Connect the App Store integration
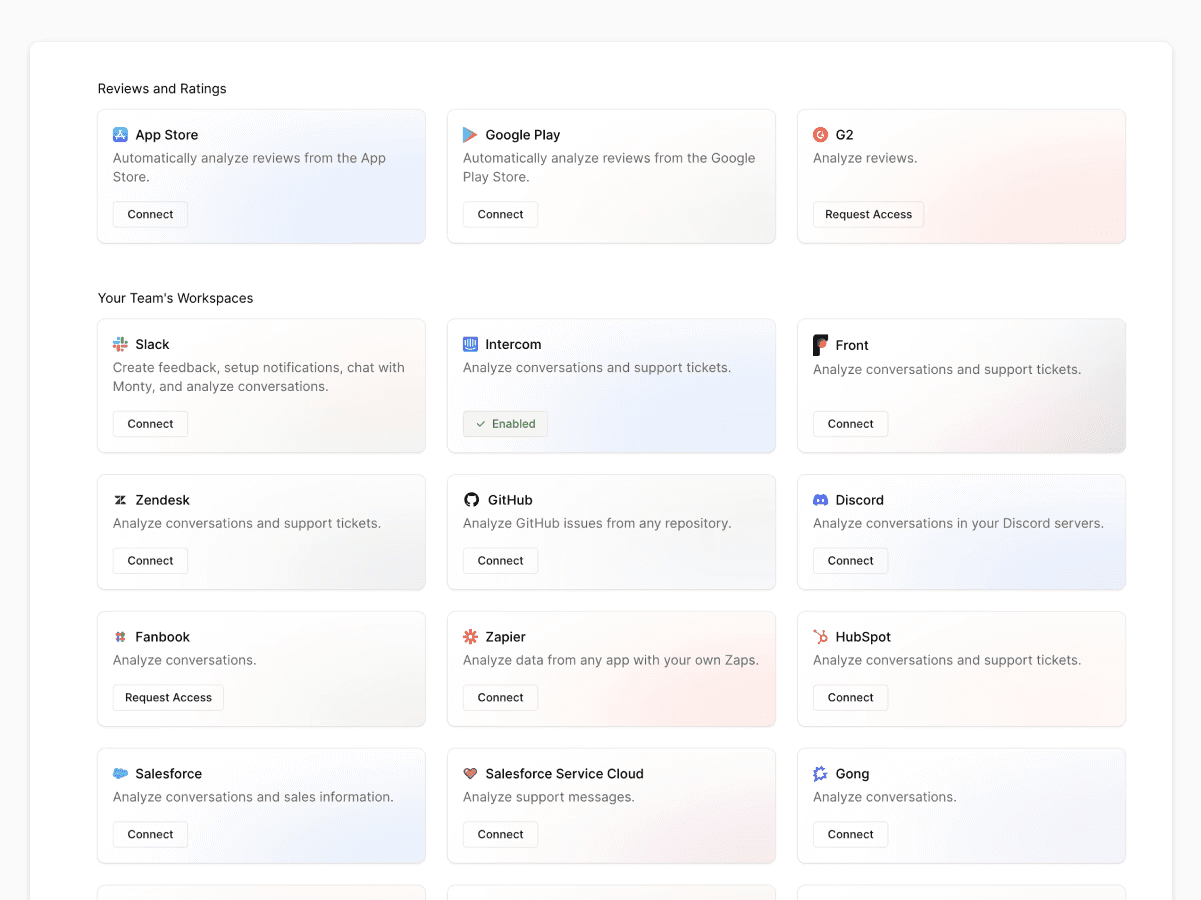The image size is (1201, 900). pos(150,215)
